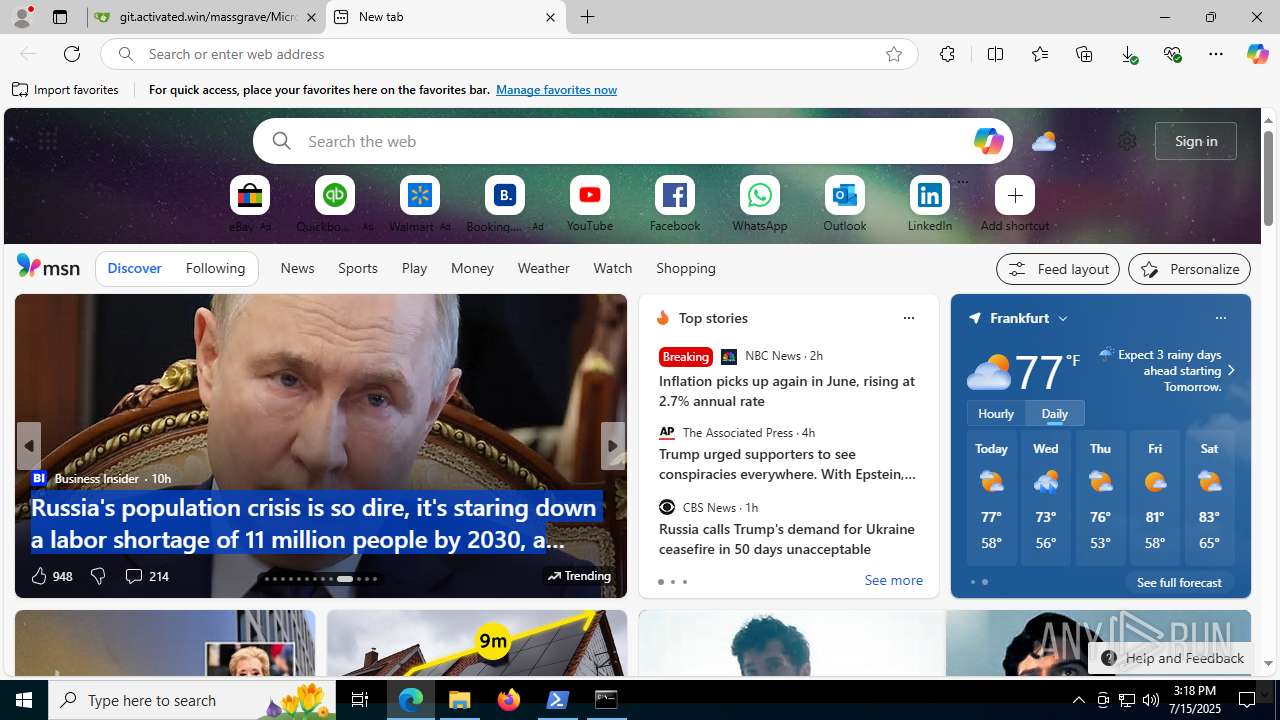Like the Russia population article

pyautogui.click(x=51, y=576)
